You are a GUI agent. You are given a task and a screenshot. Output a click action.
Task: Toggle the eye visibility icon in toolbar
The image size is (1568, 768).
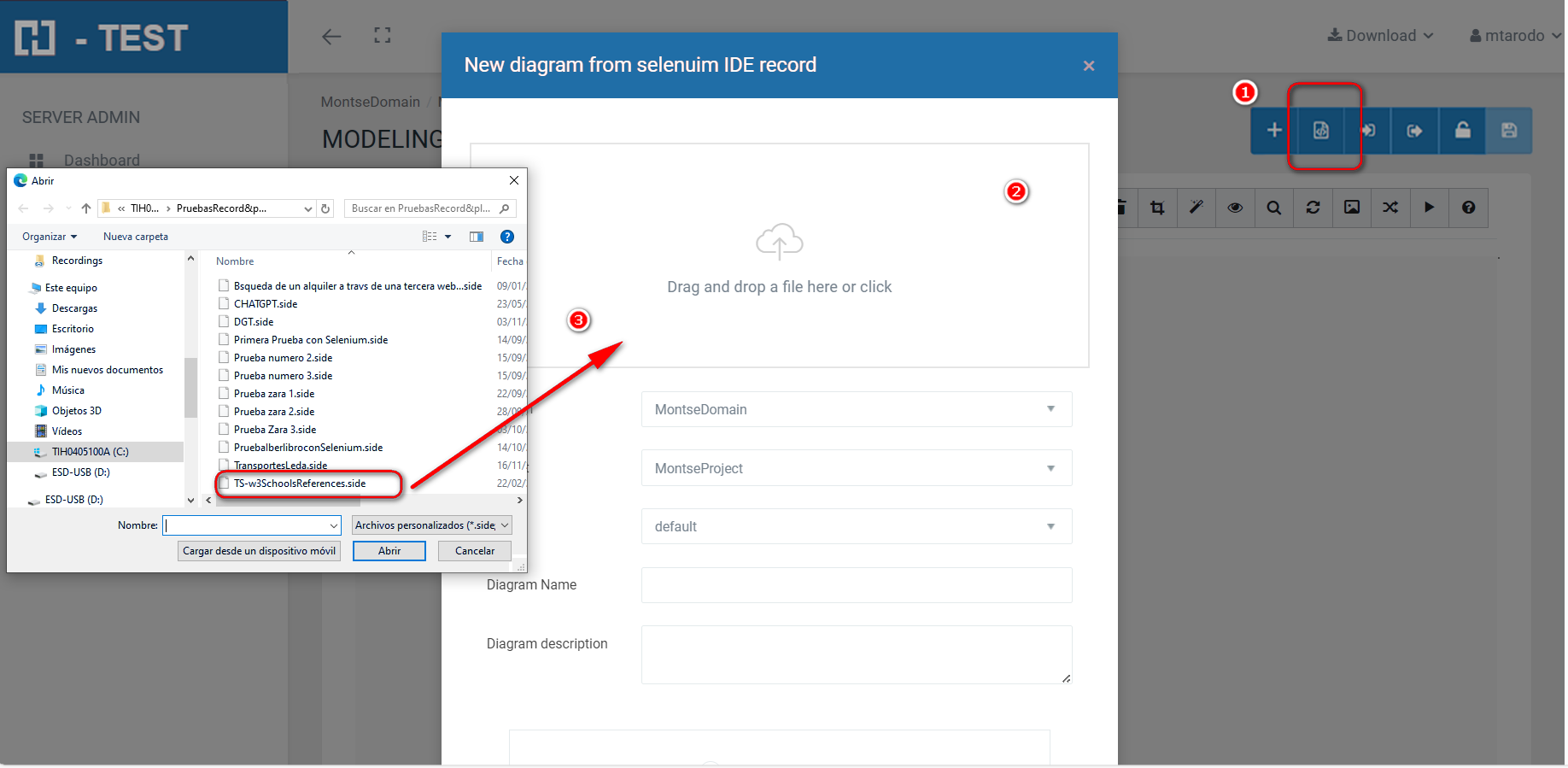point(1235,208)
